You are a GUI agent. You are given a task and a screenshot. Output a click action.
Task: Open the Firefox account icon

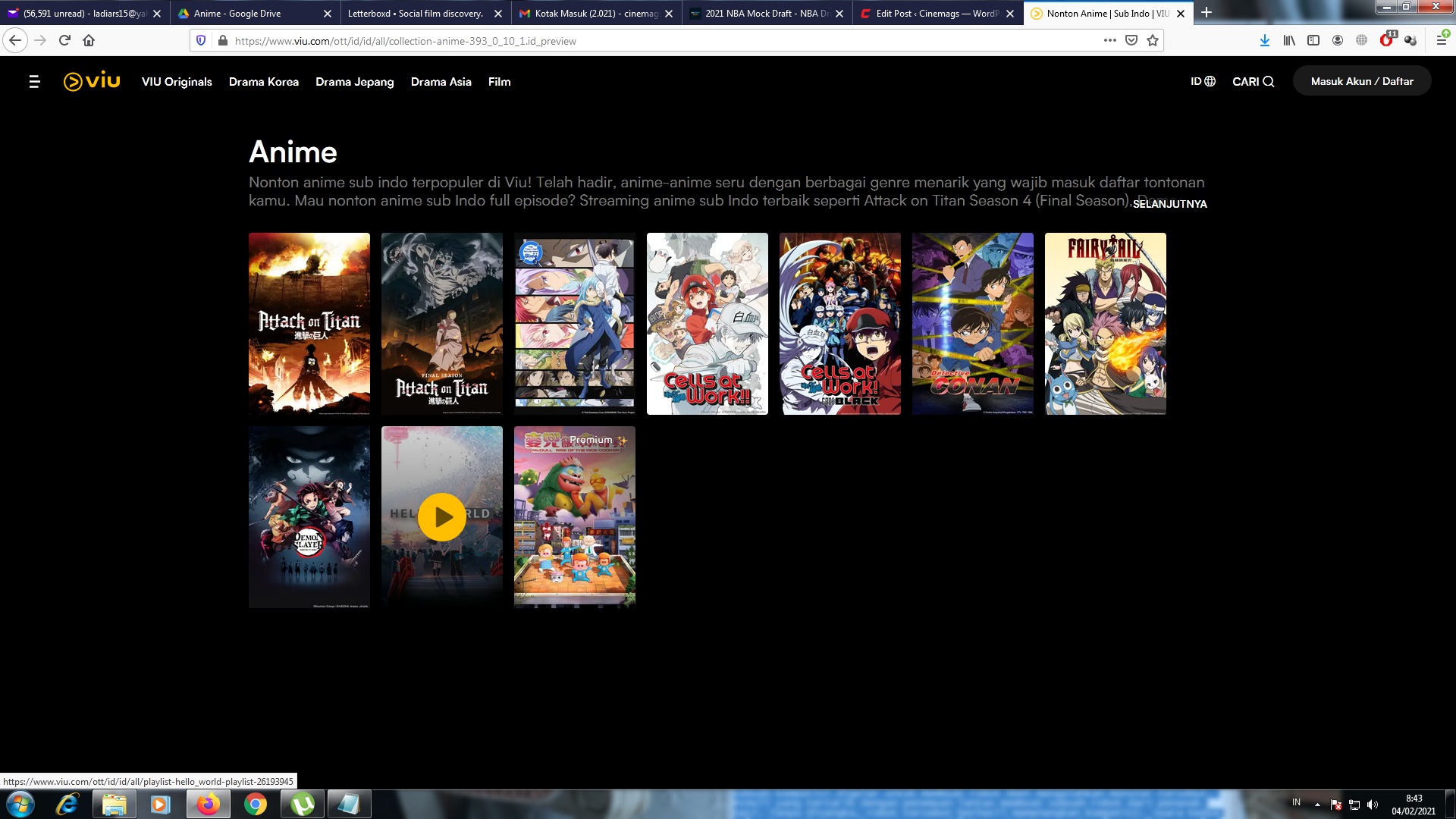tap(1338, 40)
